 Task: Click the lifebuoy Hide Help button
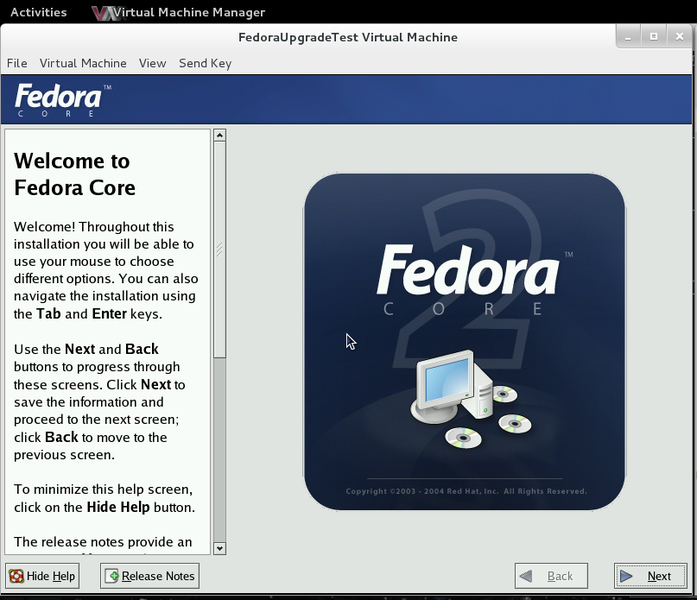point(42,576)
